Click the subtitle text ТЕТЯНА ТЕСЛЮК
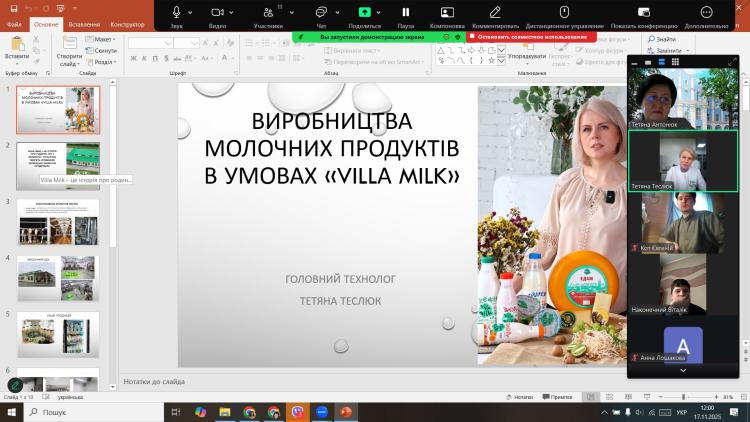Viewport: 750px width, 422px height. (341, 301)
